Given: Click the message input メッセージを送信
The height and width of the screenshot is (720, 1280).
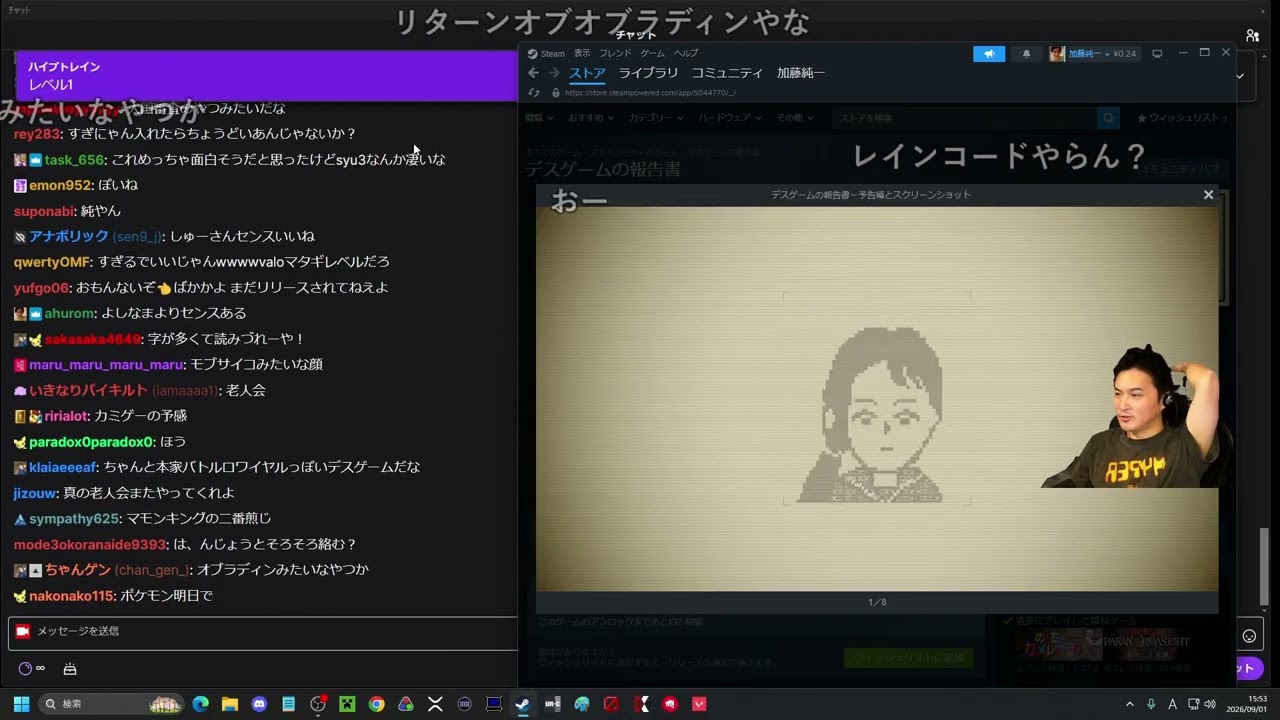Looking at the screenshot, I should [262, 632].
